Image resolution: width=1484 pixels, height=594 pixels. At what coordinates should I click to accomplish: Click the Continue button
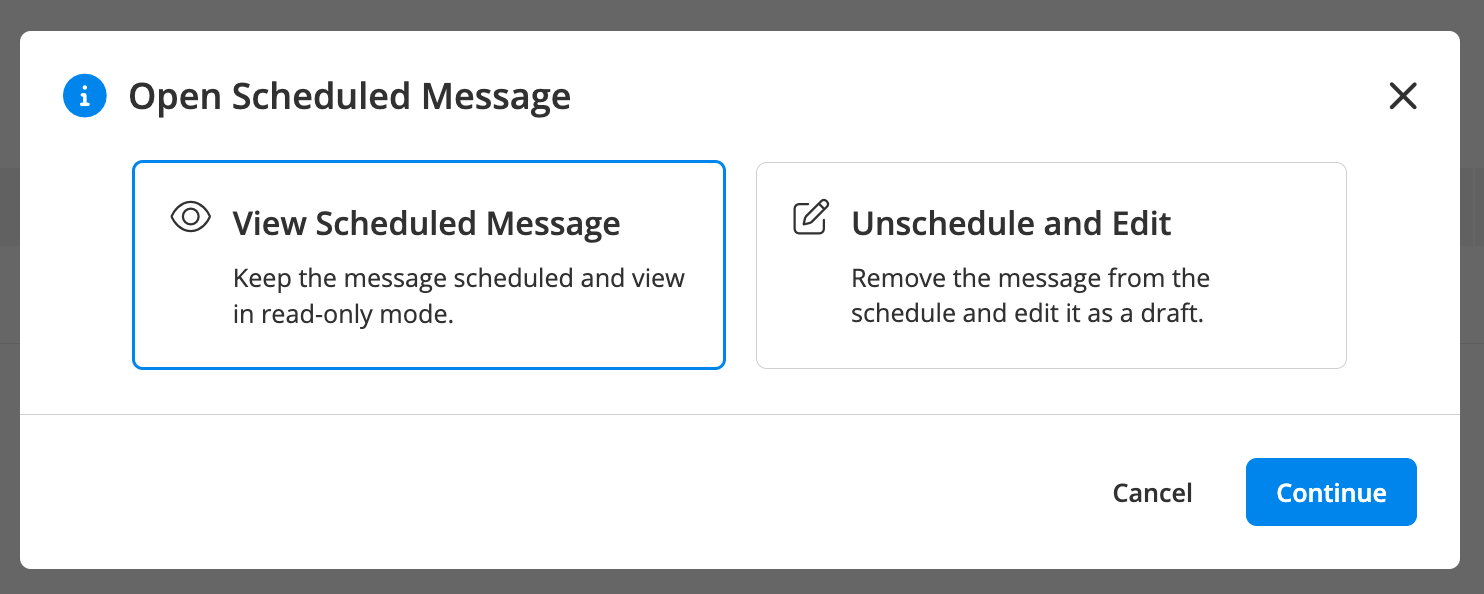tap(1331, 492)
